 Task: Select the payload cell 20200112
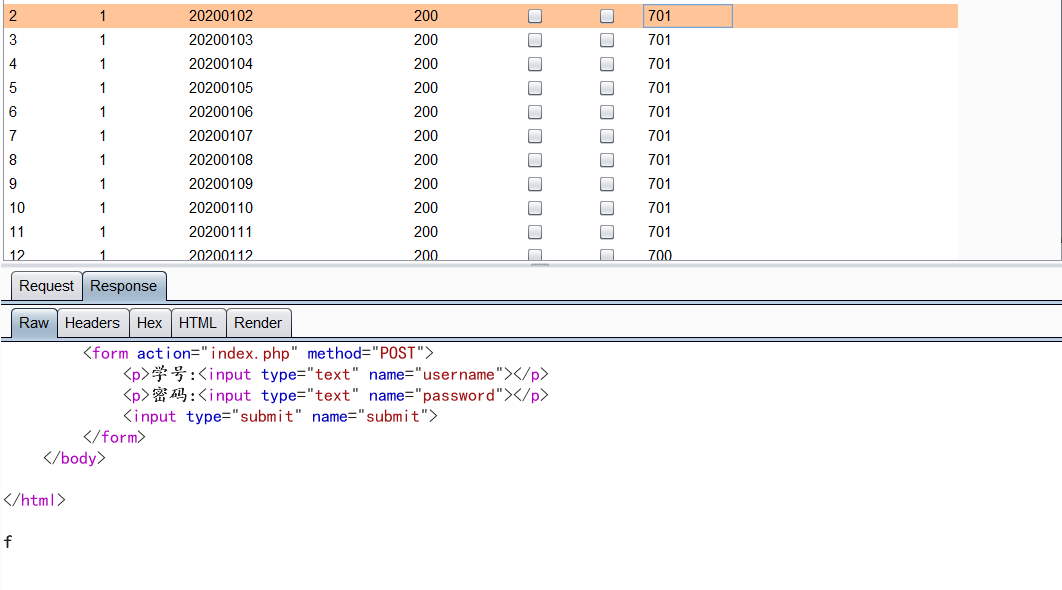tap(221, 255)
